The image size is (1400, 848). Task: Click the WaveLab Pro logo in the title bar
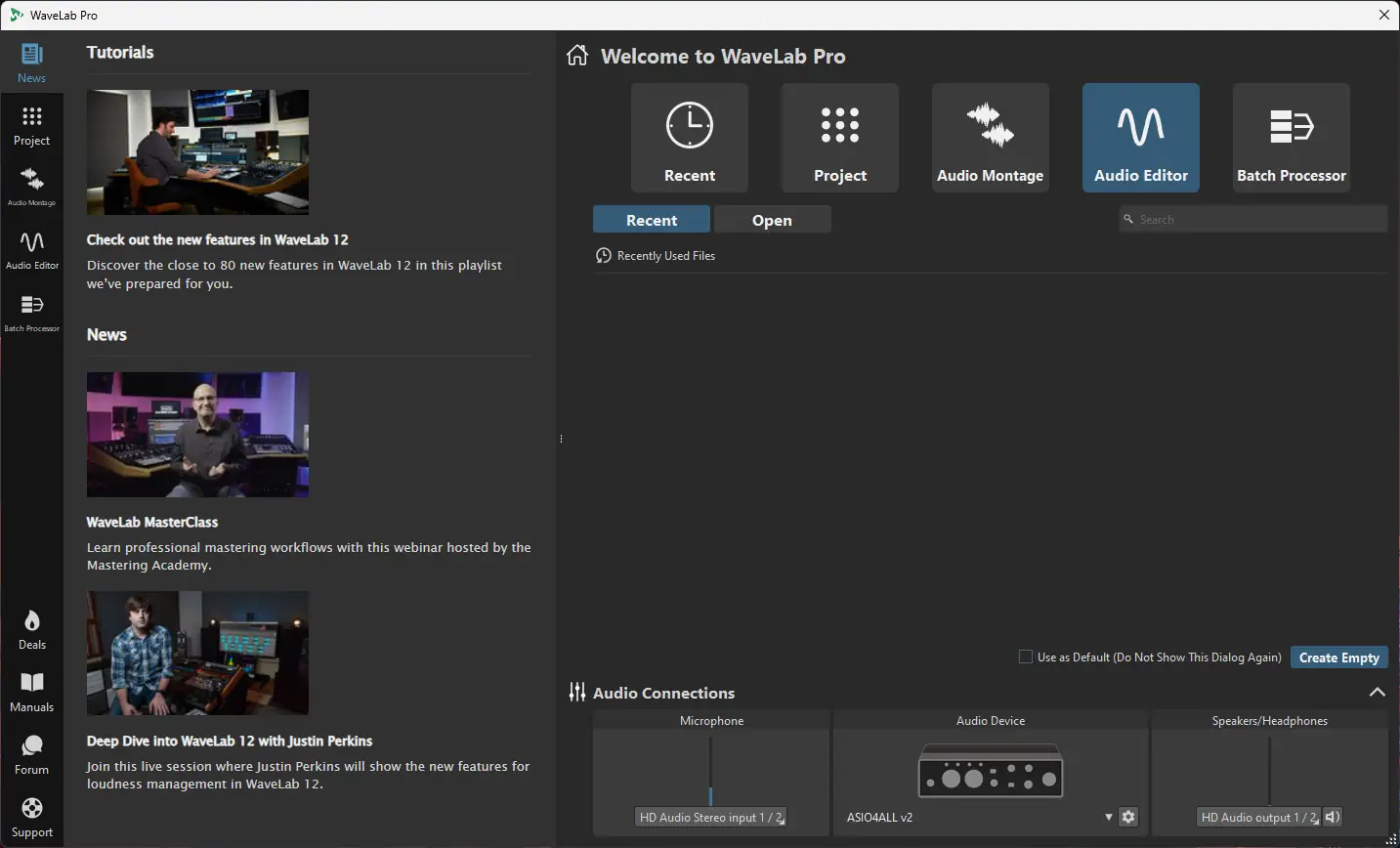[x=17, y=15]
